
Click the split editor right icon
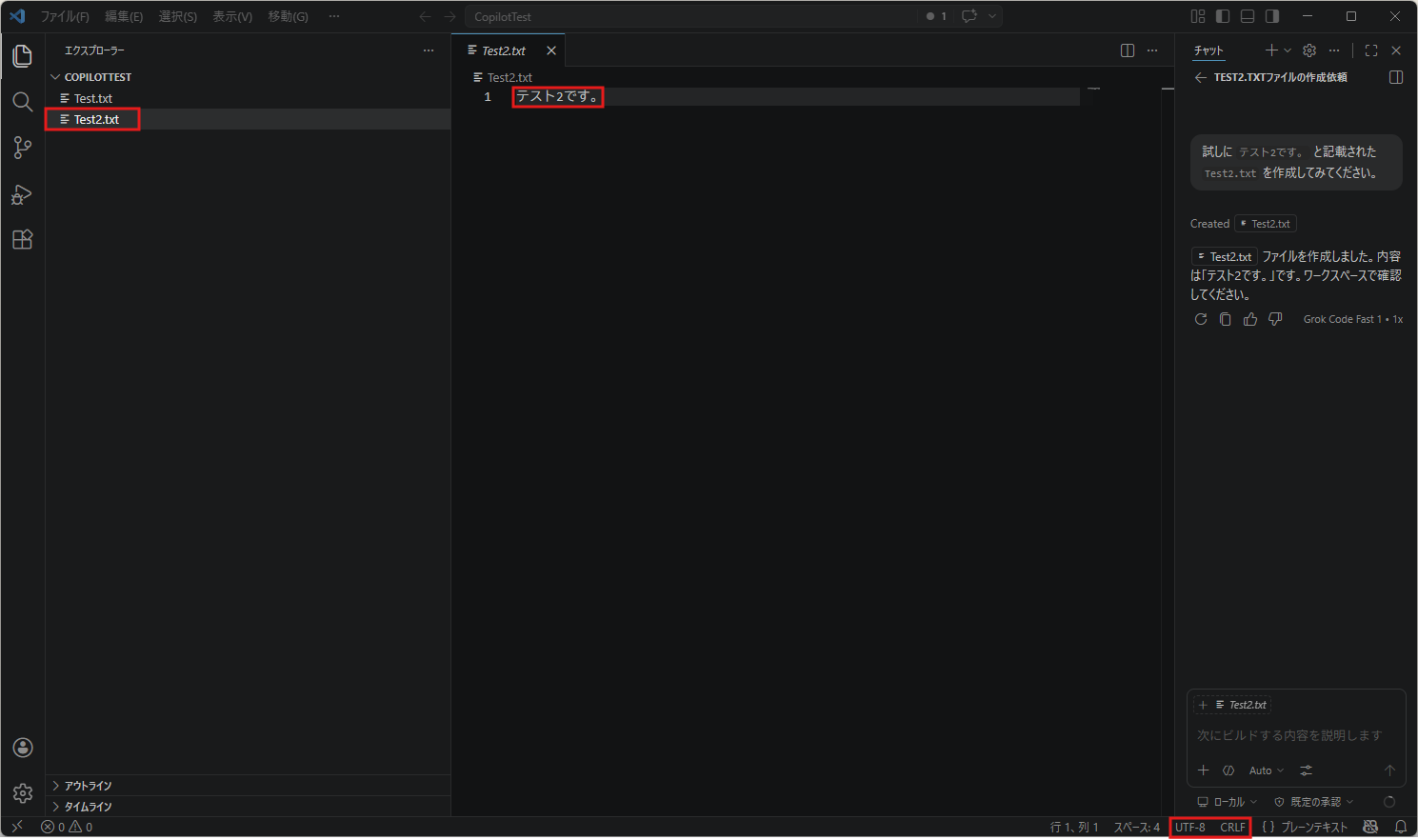click(x=1128, y=50)
